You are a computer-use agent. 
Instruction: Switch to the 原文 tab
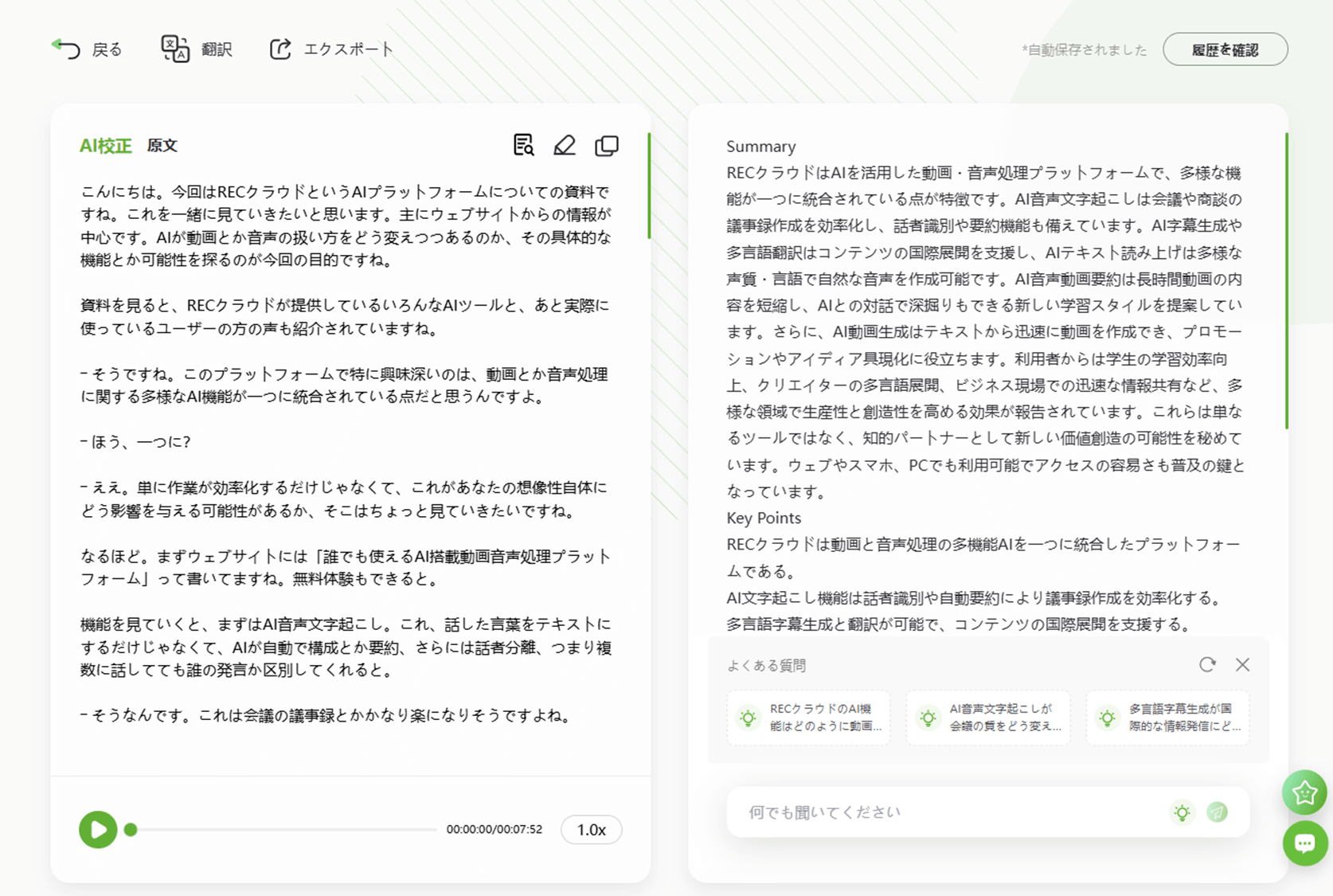162,146
